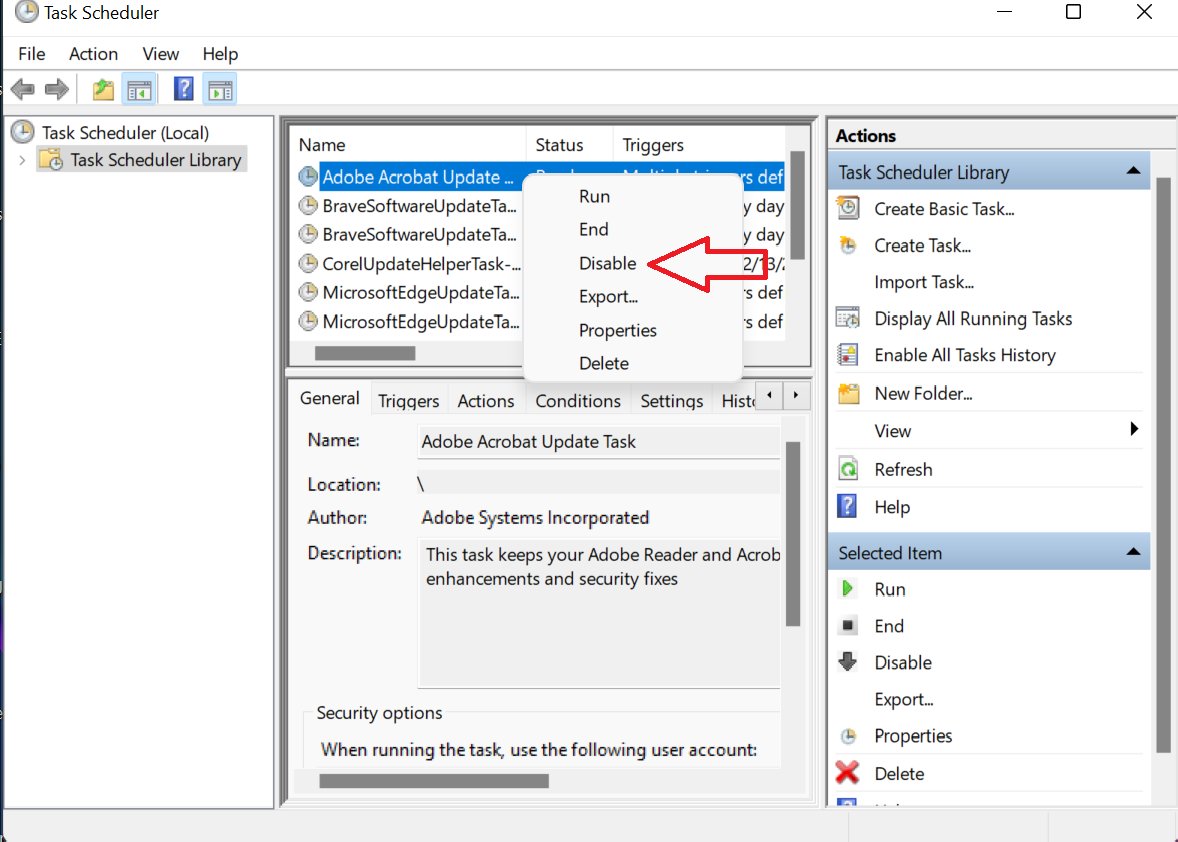
Task: Click Export... under Selected Item
Action: (x=903, y=699)
